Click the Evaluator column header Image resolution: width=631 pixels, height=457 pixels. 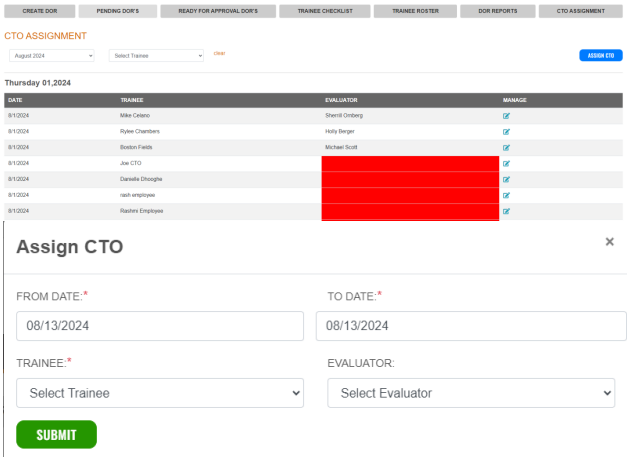coord(341,100)
